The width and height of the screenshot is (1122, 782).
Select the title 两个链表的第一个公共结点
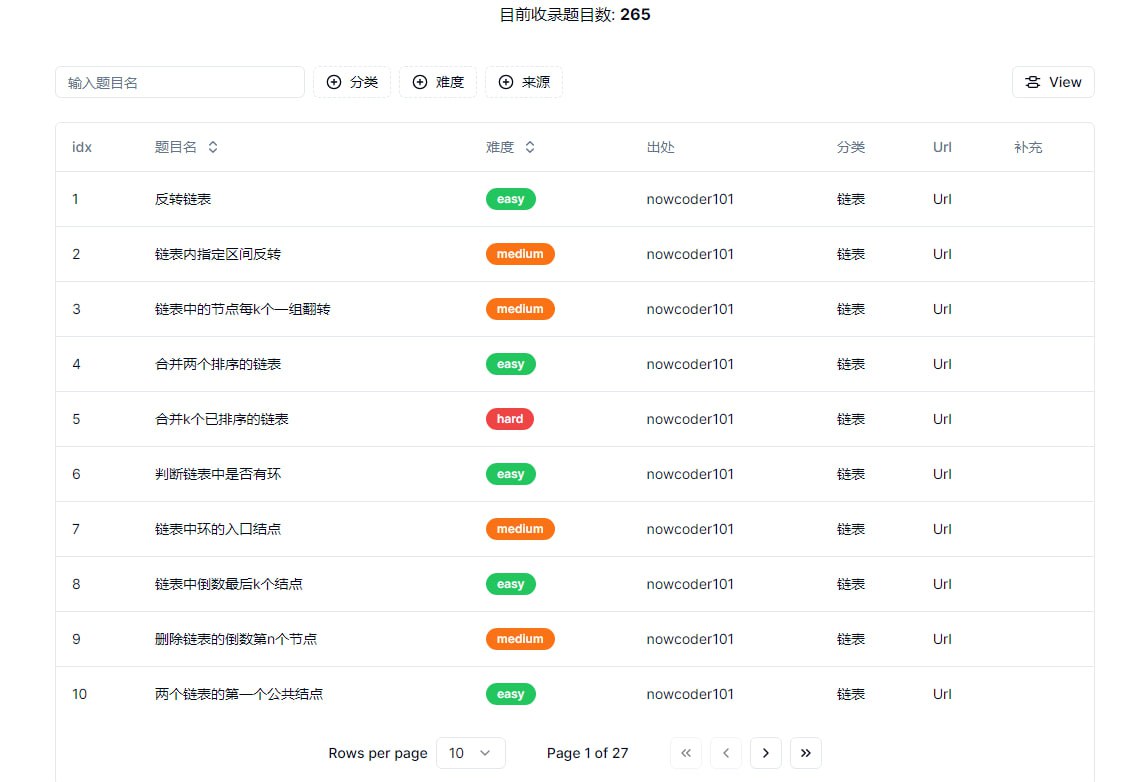point(239,694)
